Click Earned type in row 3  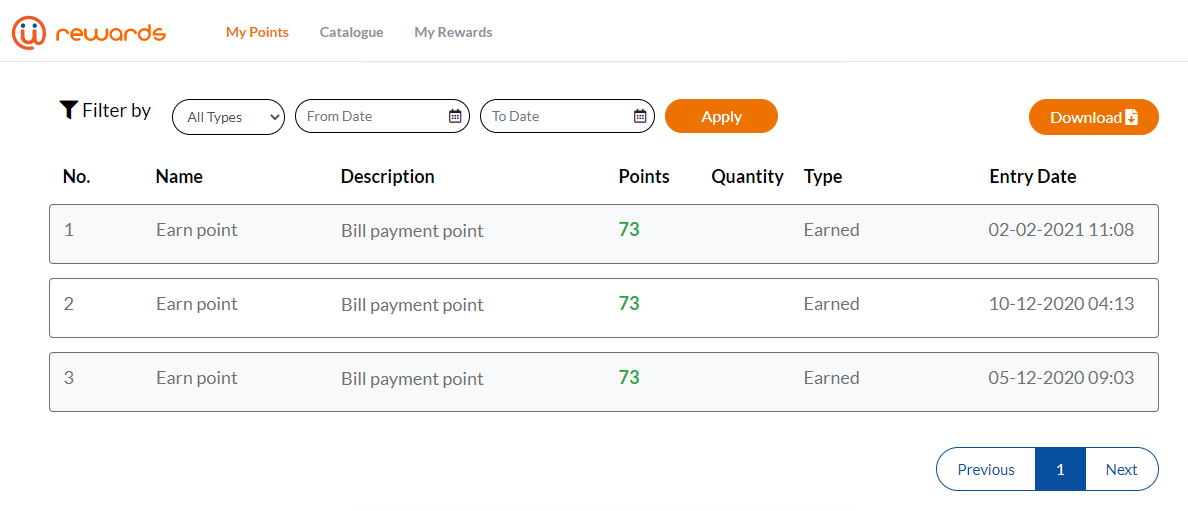pos(831,378)
